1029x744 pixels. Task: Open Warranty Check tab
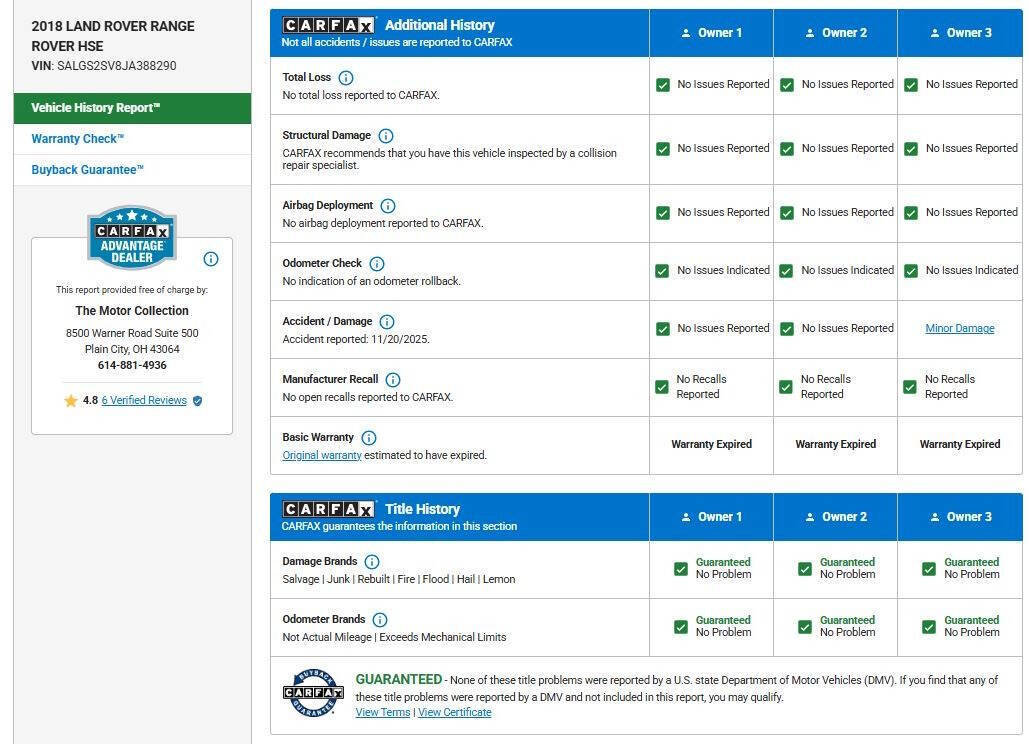[x=78, y=139]
